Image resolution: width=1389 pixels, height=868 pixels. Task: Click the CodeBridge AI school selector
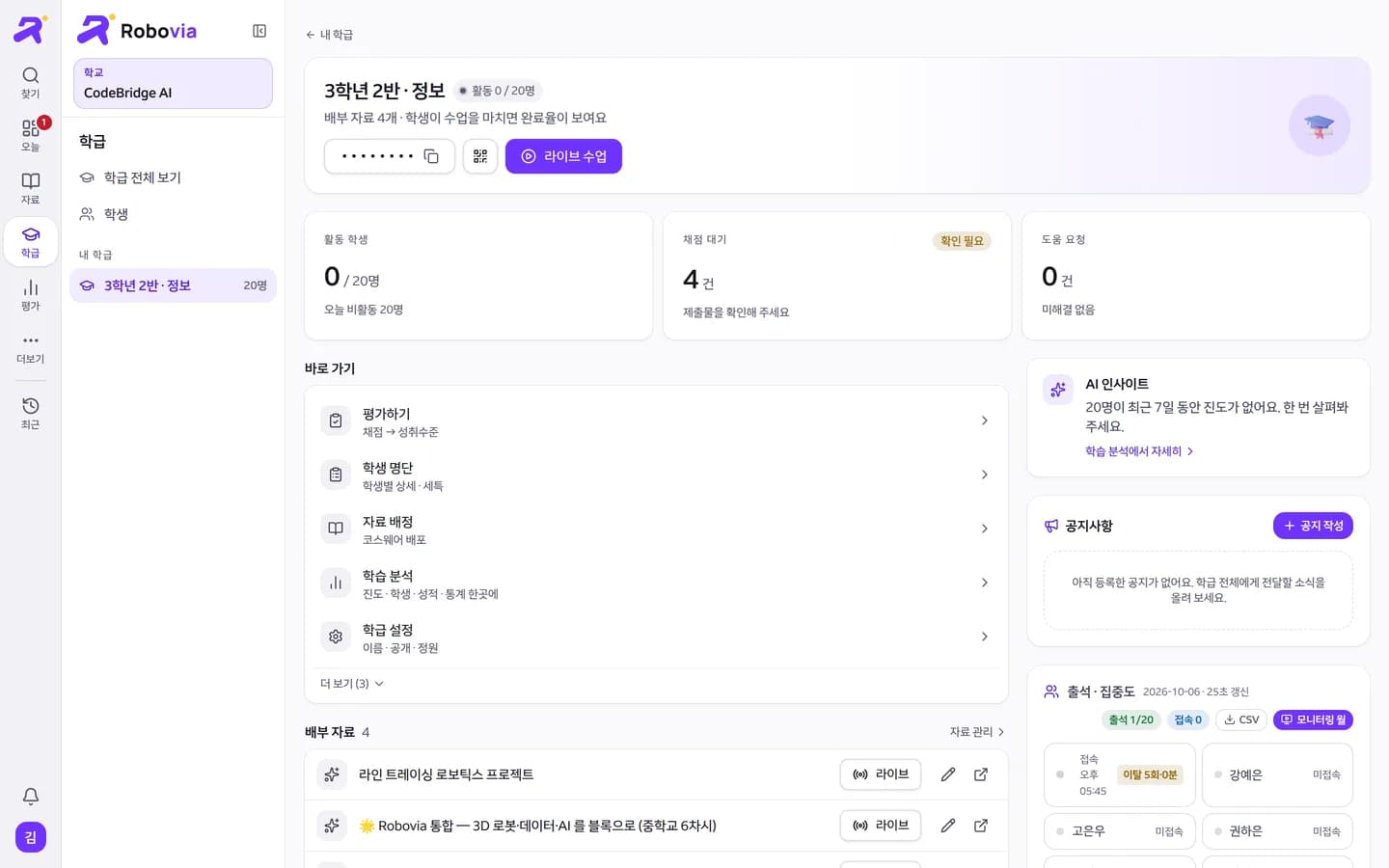click(x=173, y=83)
